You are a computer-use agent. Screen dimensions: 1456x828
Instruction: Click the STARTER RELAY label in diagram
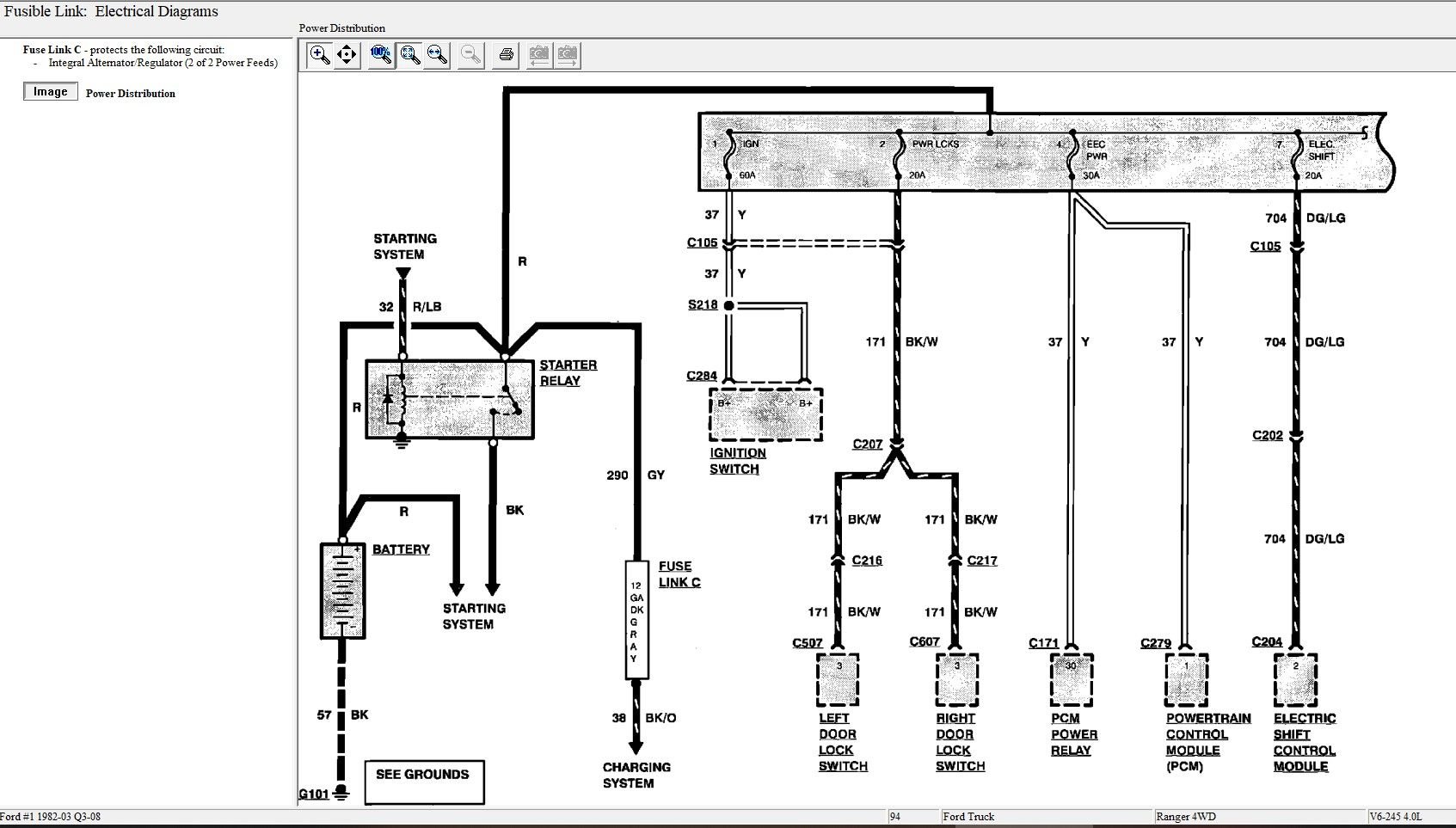(x=567, y=373)
